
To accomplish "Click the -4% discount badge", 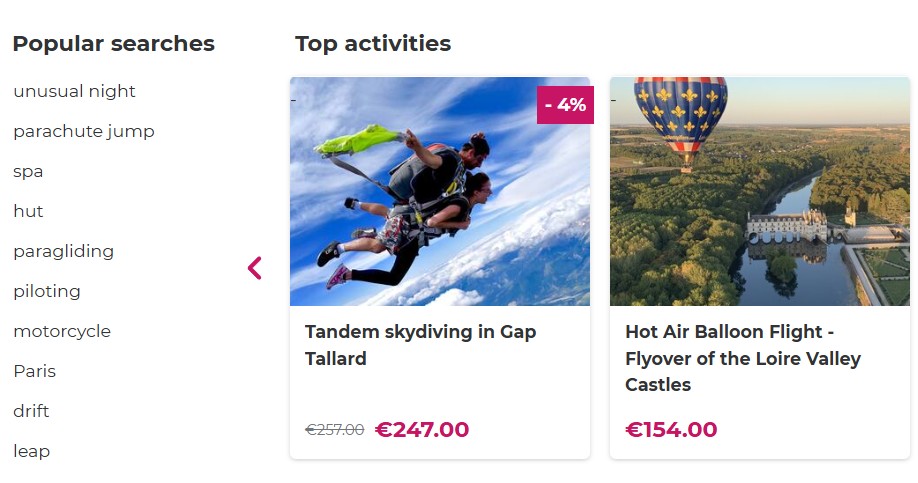I will point(565,105).
